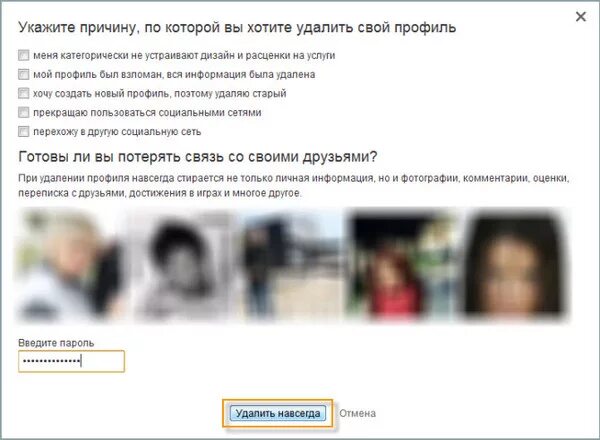Check the box for design and pricing complaint
The width and height of the screenshot is (600, 440).
23,55
